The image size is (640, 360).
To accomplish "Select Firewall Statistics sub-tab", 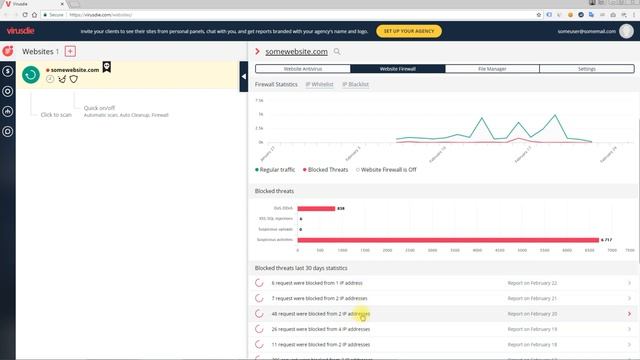I will [x=276, y=84].
